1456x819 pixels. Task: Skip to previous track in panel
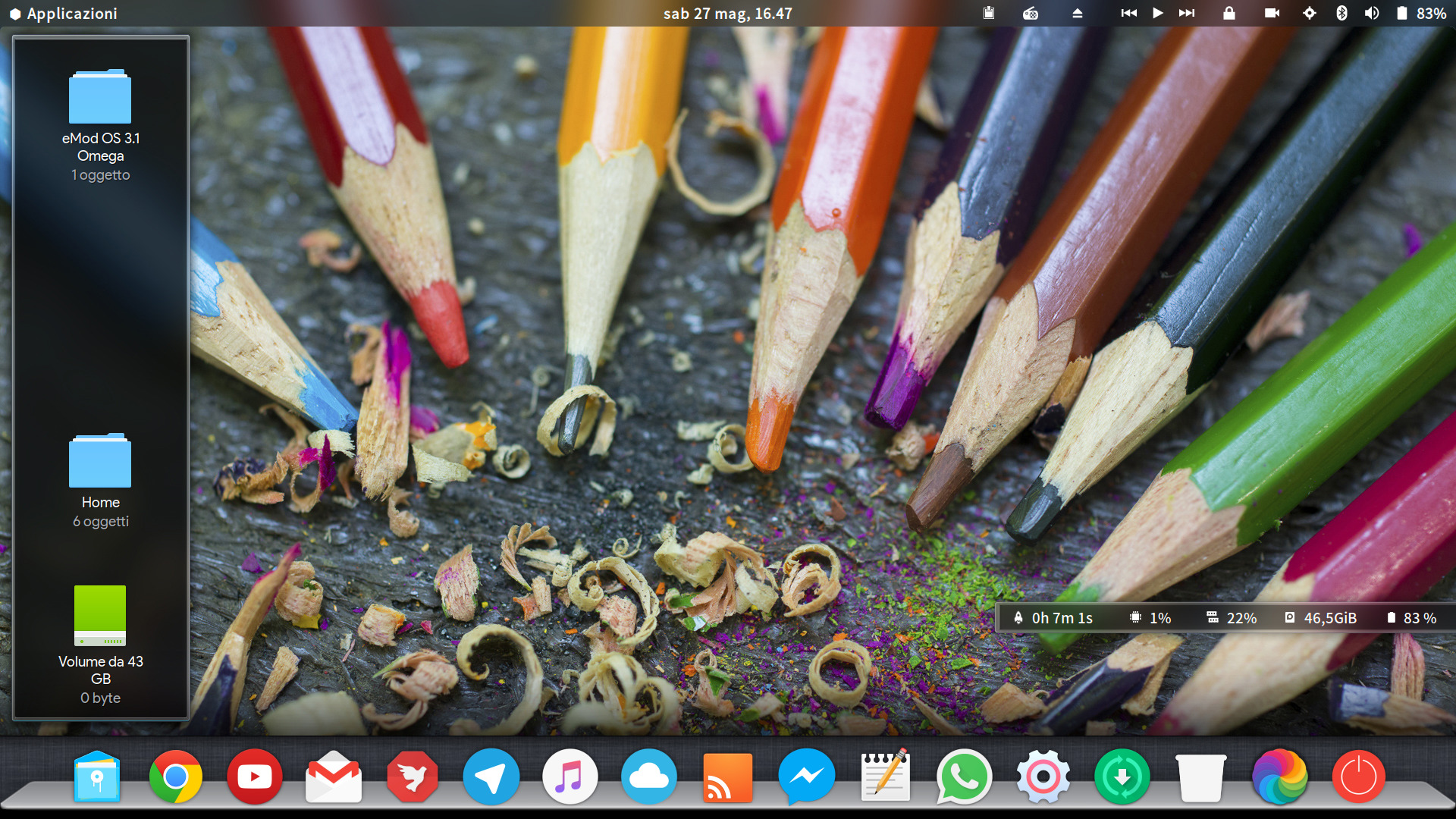pos(1128,13)
